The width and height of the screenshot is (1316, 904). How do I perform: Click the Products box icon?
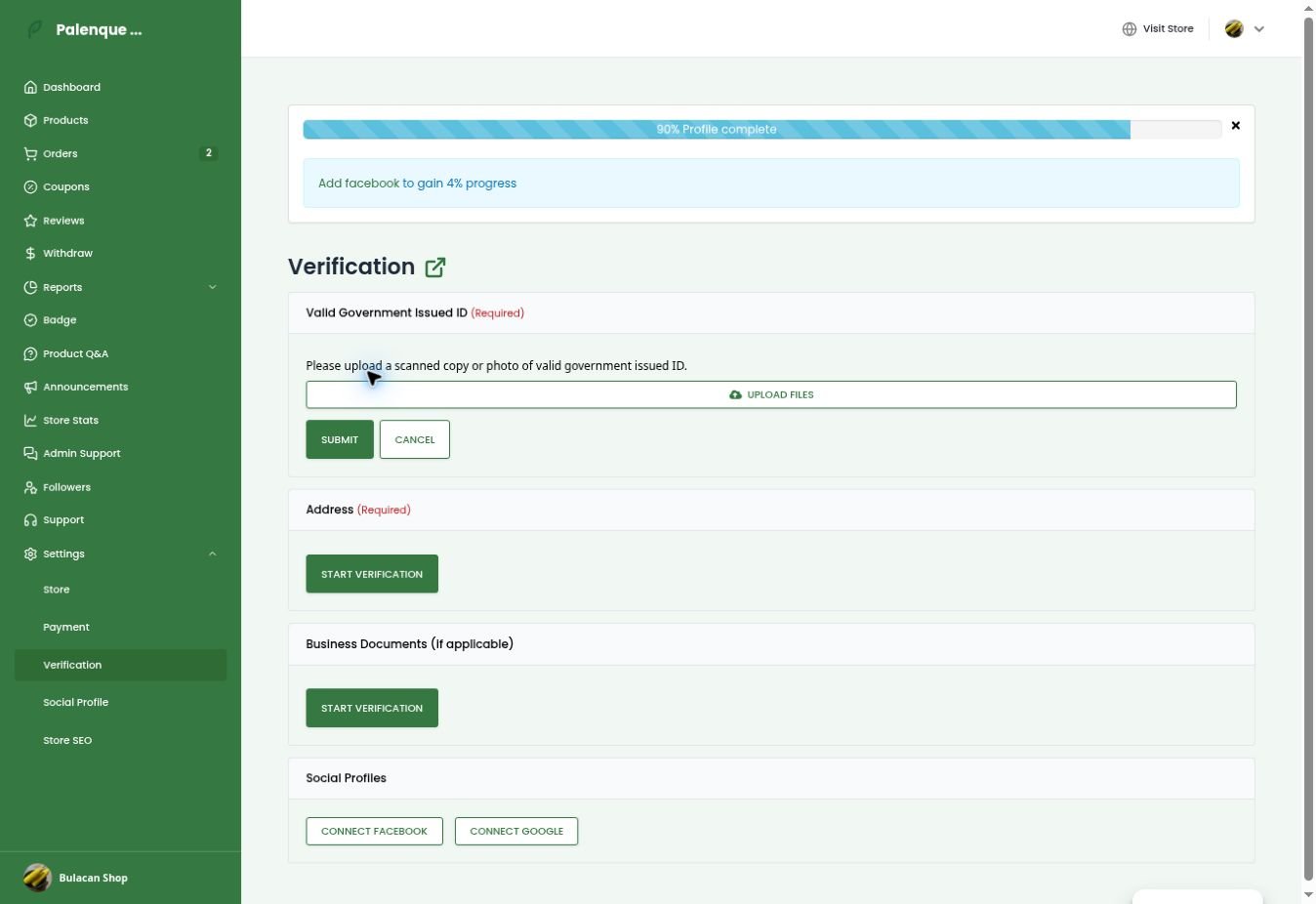30,120
